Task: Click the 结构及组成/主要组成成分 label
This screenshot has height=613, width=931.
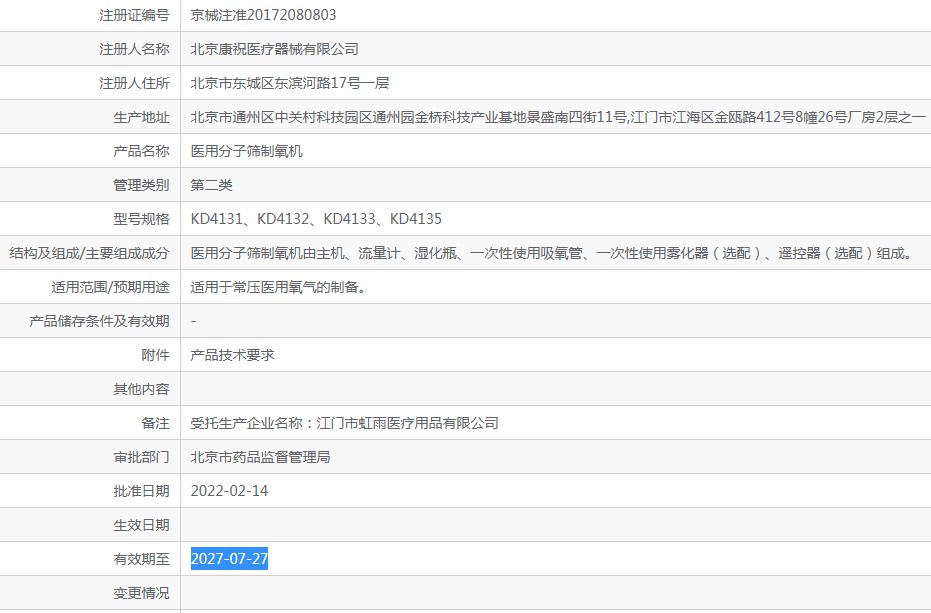Action: [x=90, y=253]
